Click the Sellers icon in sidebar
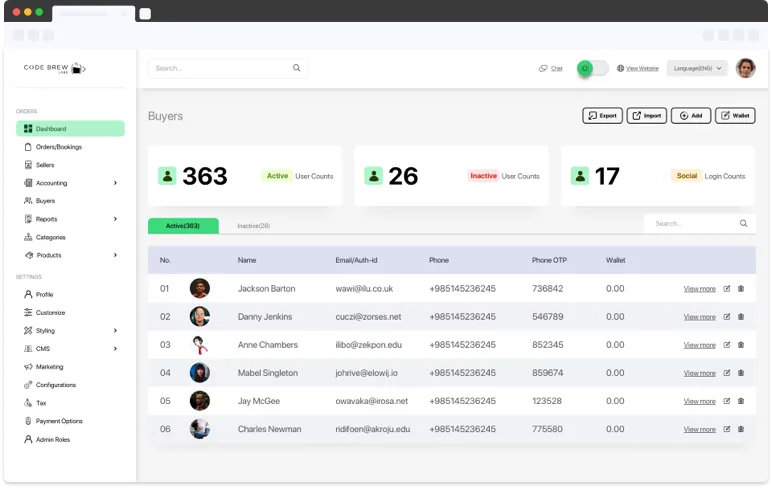The width and height of the screenshot is (772, 488). (28, 165)
